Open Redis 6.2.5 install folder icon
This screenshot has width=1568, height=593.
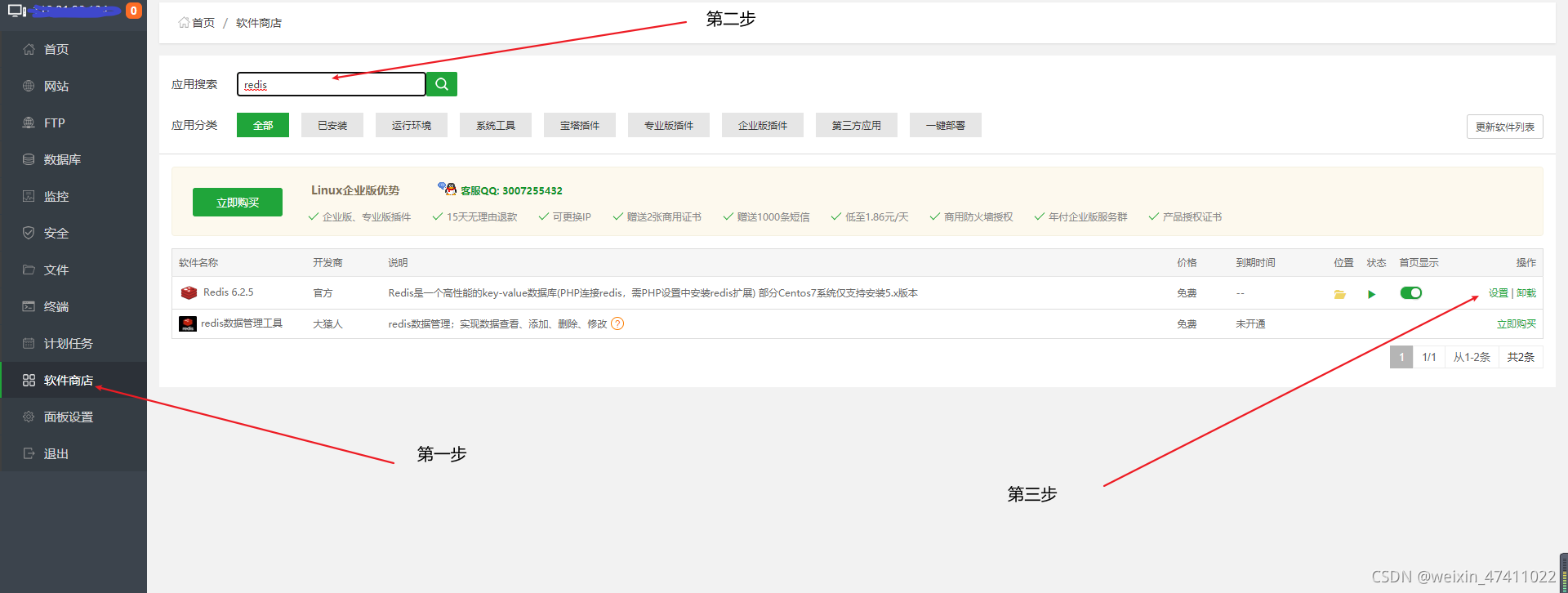1339,294
